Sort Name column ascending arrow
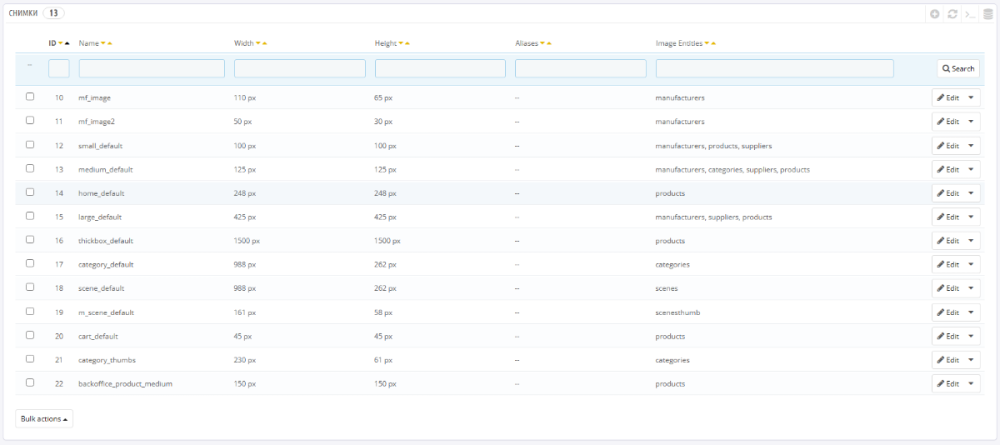Screen dimensions: 1000x445 tap(110, 44)
